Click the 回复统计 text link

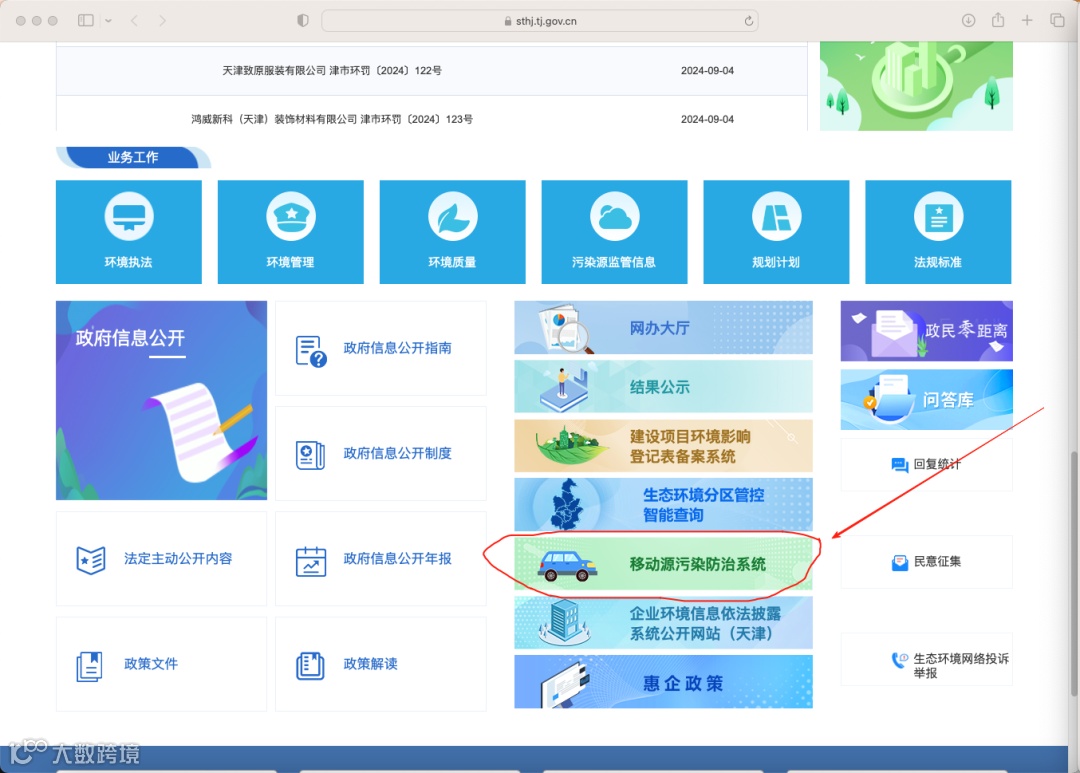click(937, 464)
